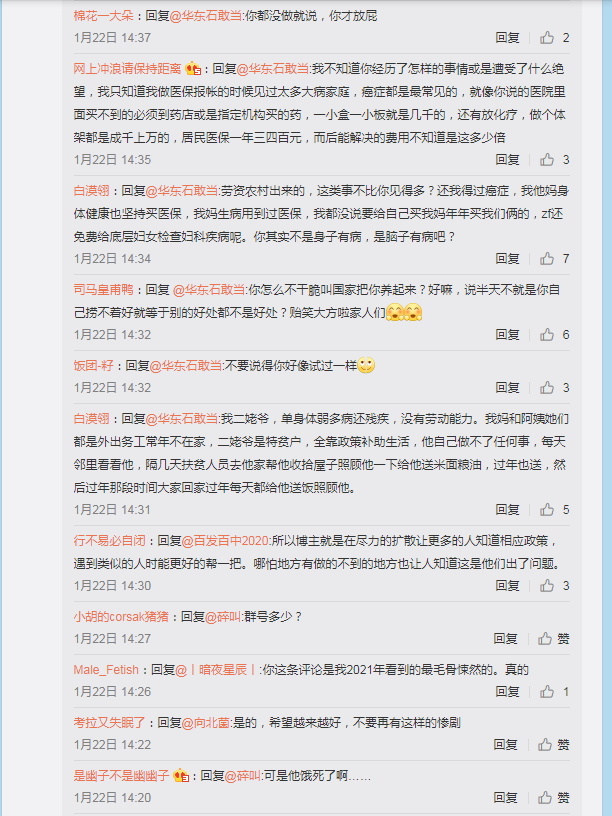This screenshot has width=612, height=816.
Task: Like the 14:35 comment by 网上冲浪请保持距离
Action: (554, 159)
